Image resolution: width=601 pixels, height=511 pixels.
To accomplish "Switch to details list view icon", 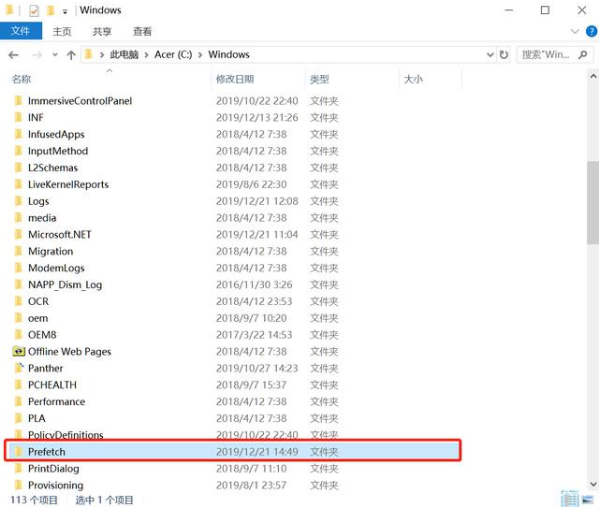I will (570, 499).
